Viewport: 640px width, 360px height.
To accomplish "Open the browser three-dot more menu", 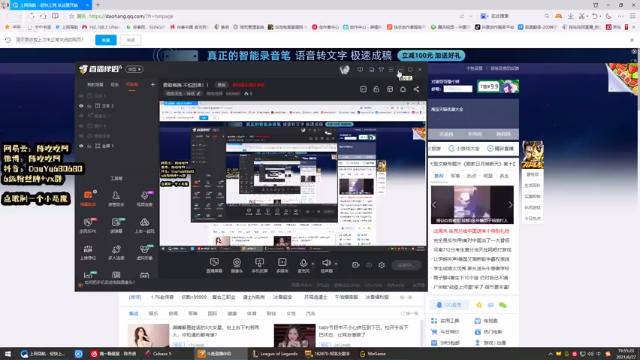I will [x=621, y=16].
